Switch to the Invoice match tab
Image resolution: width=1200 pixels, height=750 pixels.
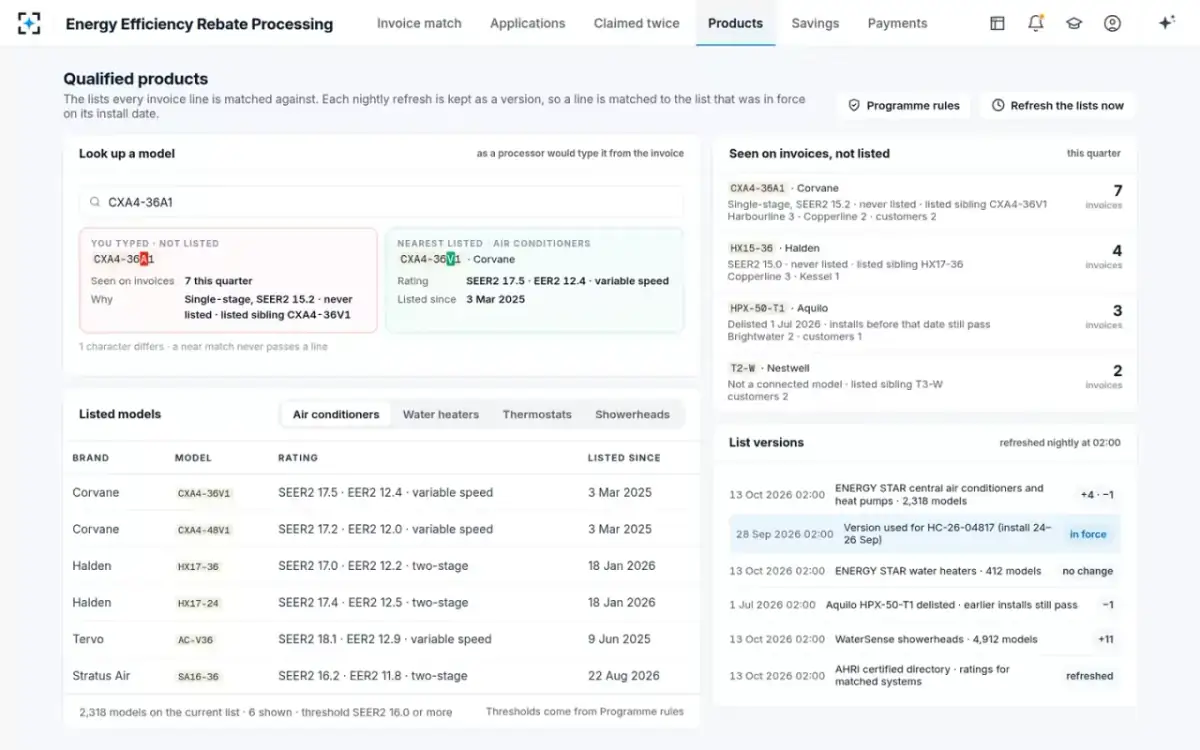[x=419, y=23]
